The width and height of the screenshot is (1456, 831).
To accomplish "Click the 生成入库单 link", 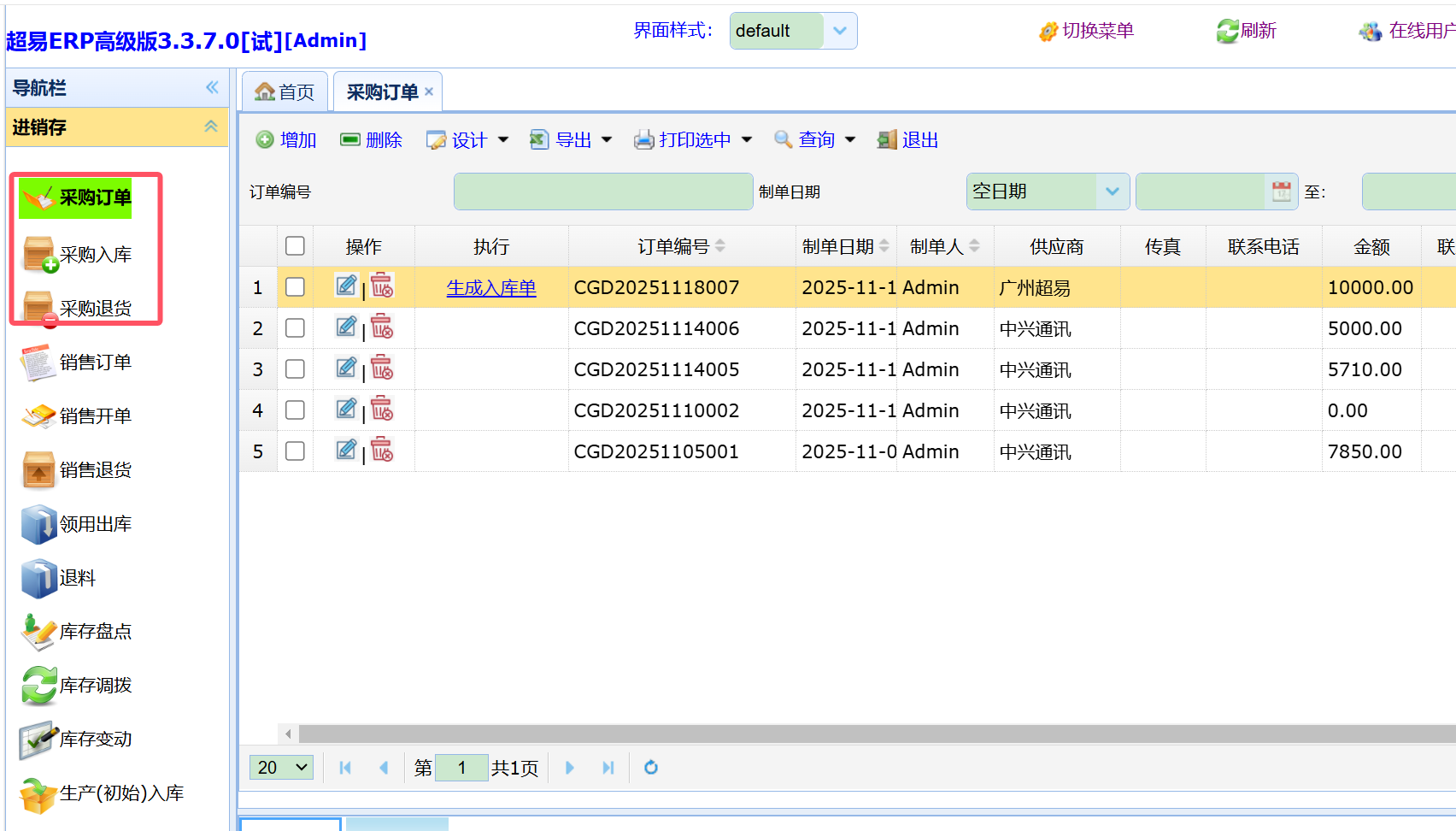I will [491, 288].
